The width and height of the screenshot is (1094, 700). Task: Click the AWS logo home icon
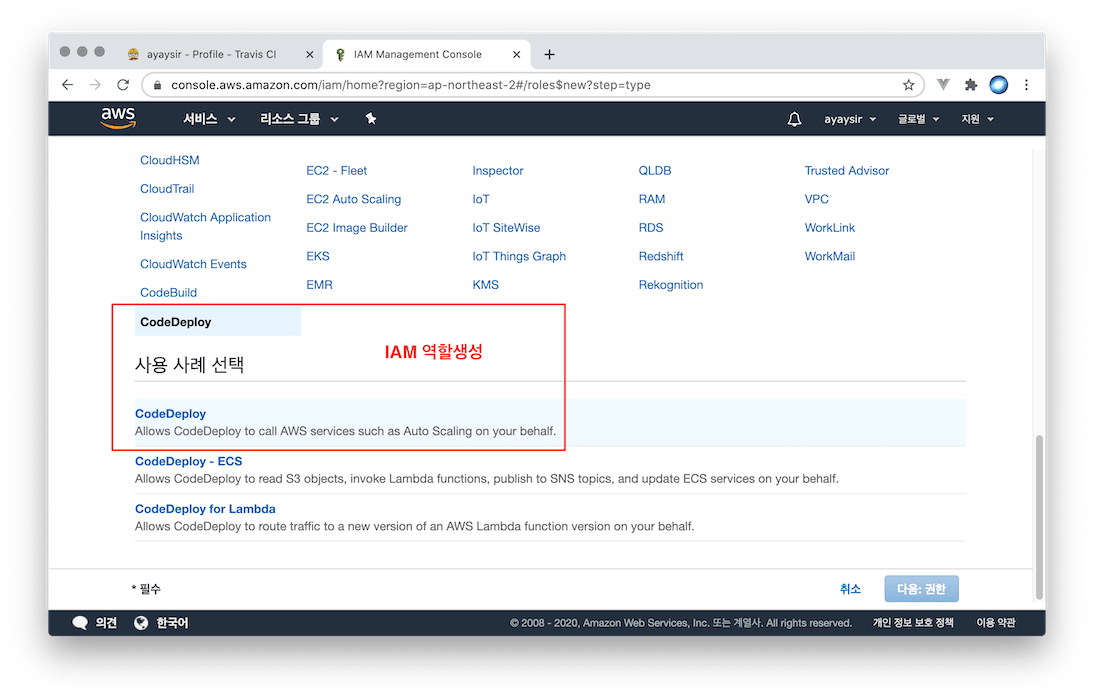[x=118, y=118]
